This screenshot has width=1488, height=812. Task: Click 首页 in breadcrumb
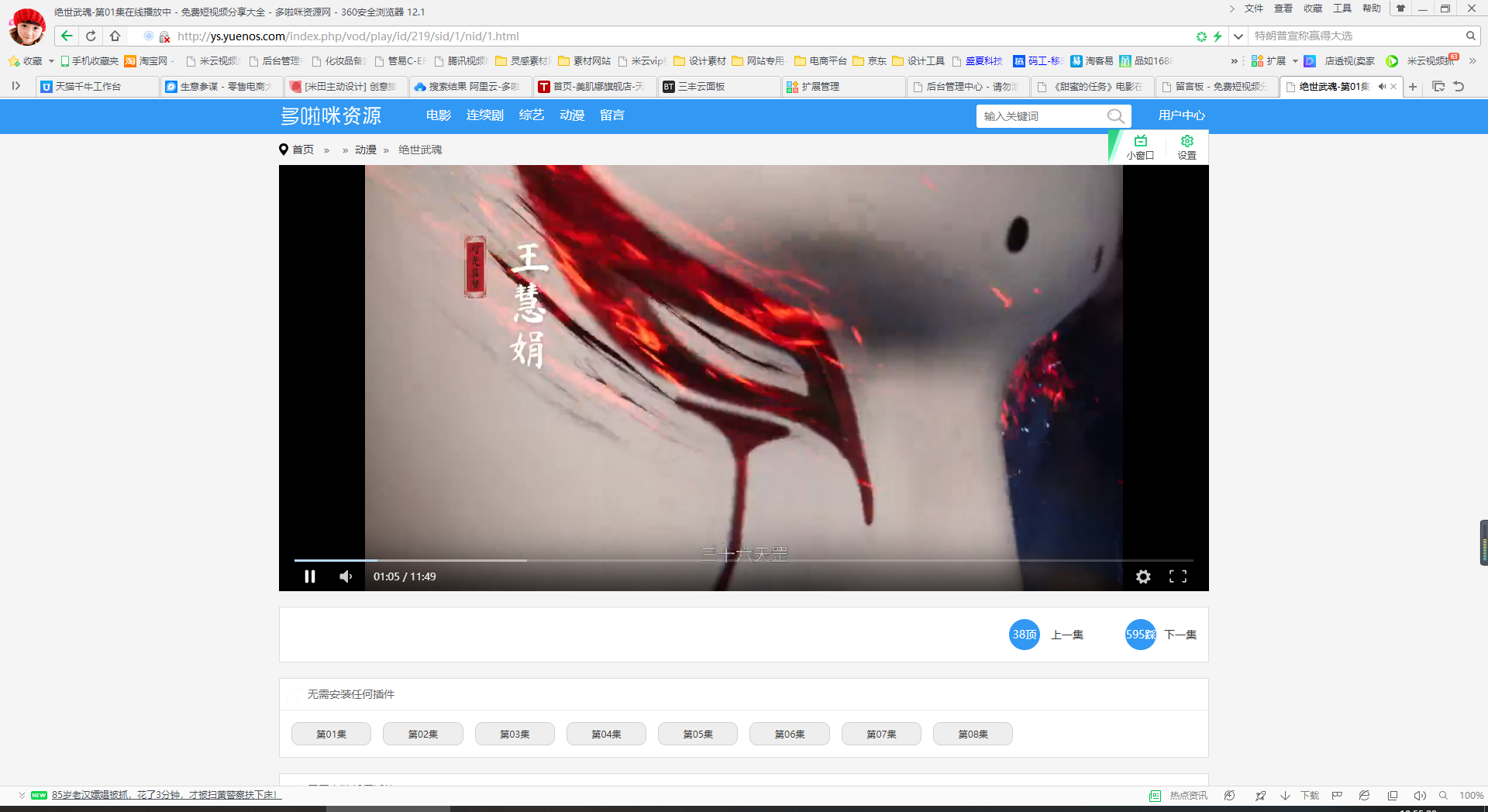pos(303,150)
